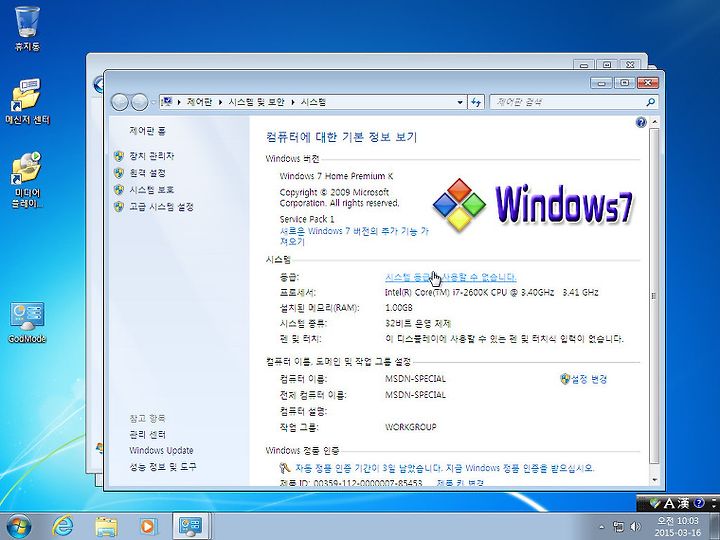Select 시스템 및 보안 in the breadcrumb
Image resolution: width=720 pixels, height=540 pixels.
click(x=256, y=102)
